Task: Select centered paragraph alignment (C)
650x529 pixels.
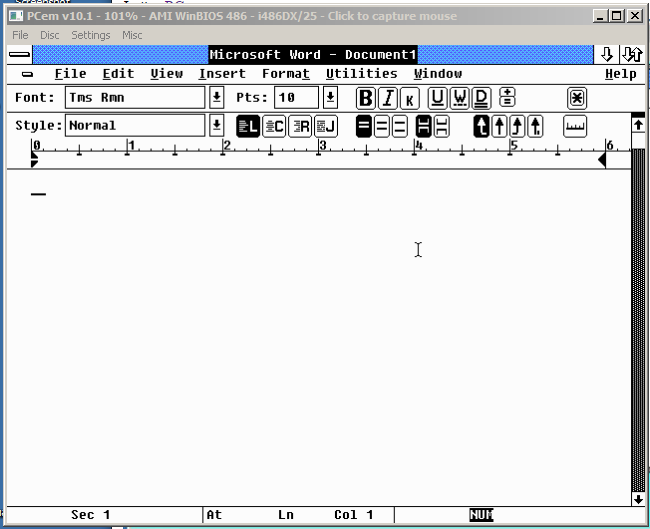Action: point(274,126)
